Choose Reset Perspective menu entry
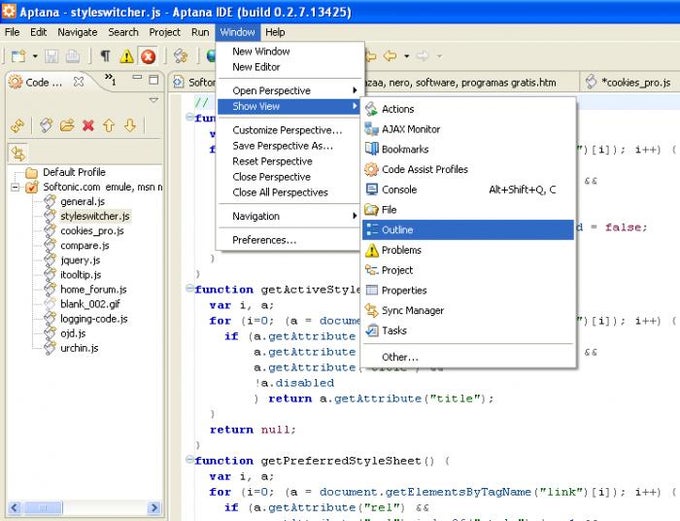This screenshot has height=521, width=680. click(289, 161)
